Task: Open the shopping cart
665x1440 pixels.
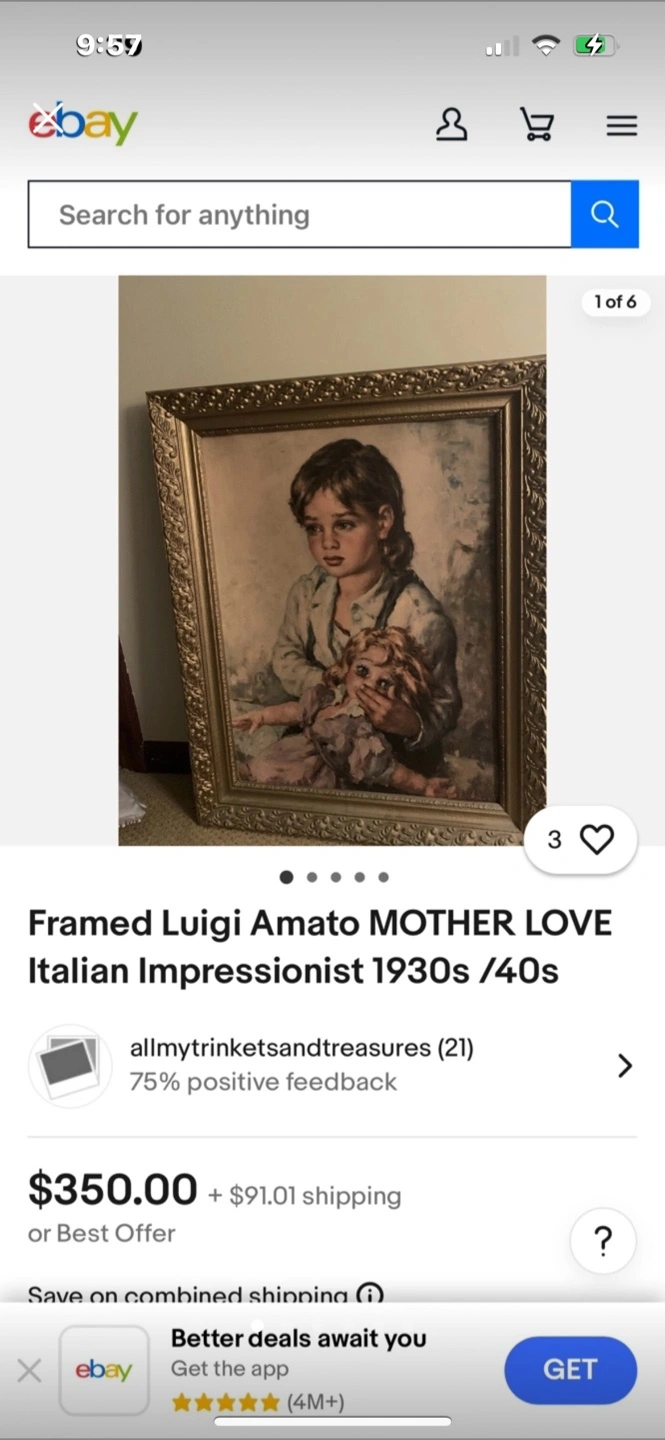Action: coord(537,125)
